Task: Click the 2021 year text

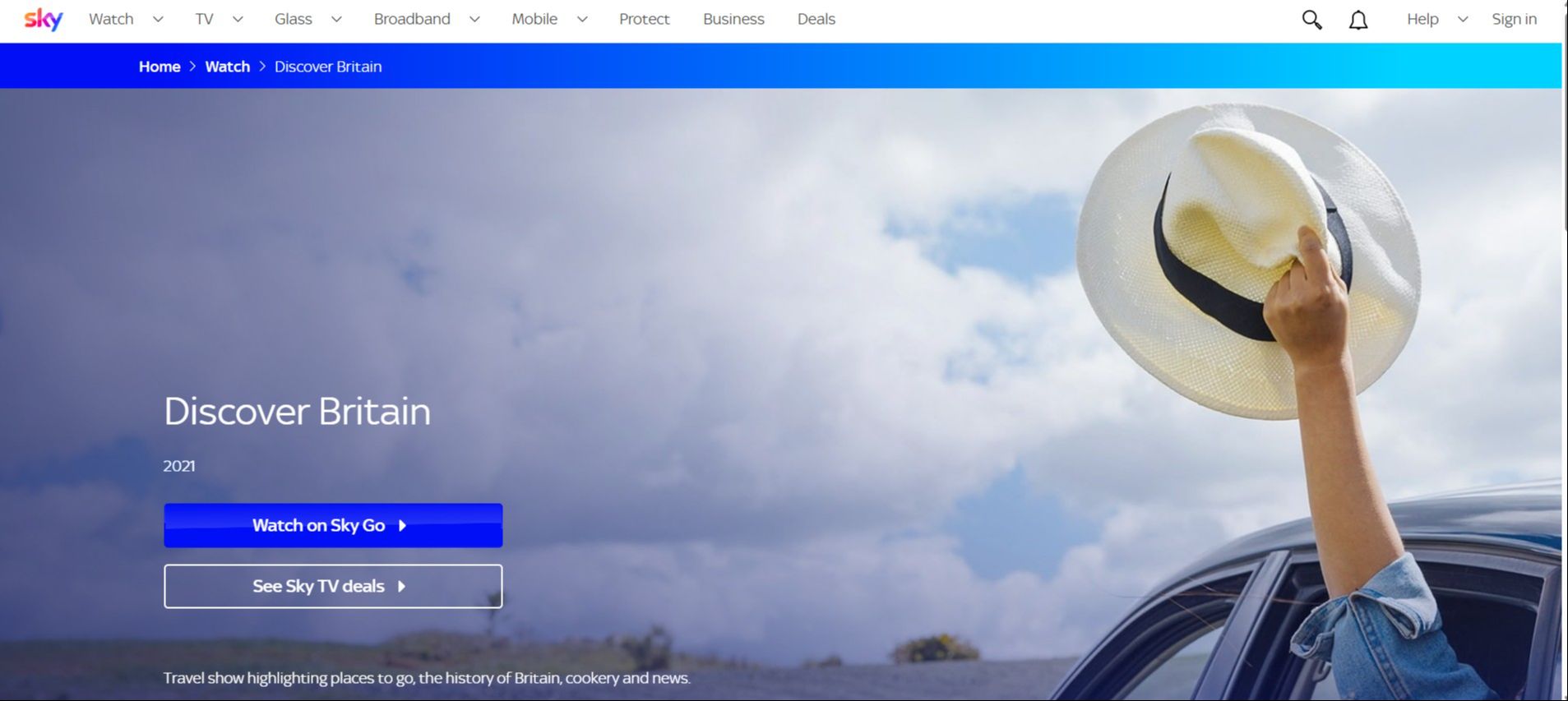Action: 179,466
